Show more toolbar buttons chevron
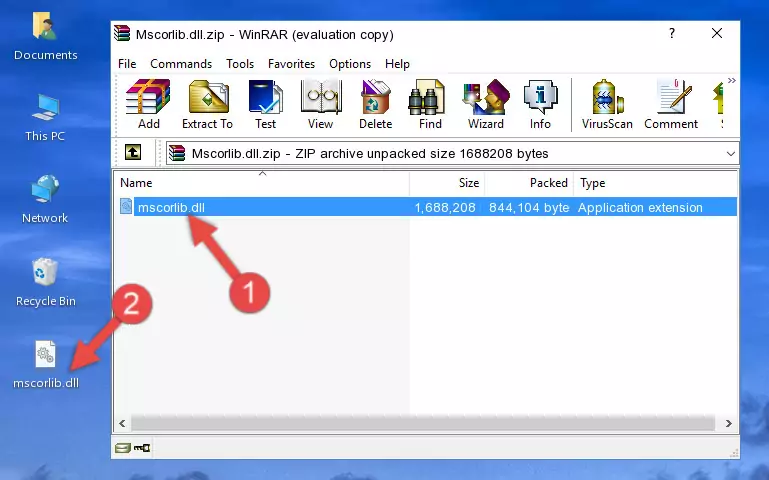The image size is (769, 480). coord(732,80)
